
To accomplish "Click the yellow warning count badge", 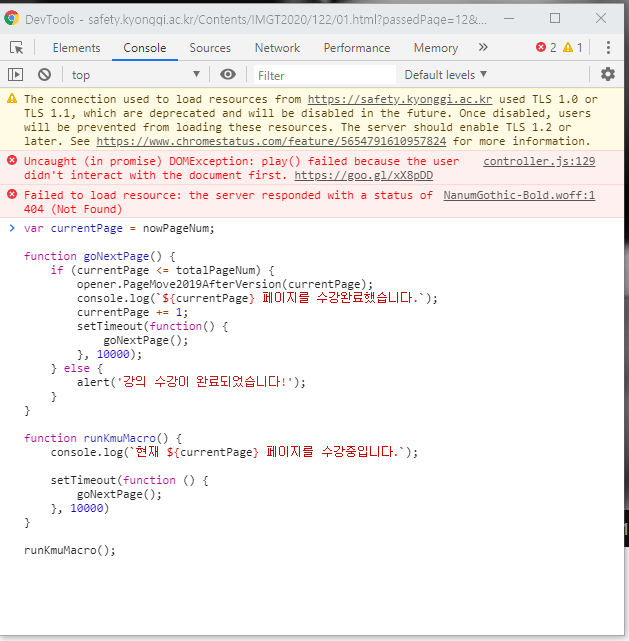I will click(x=573, y=47).
